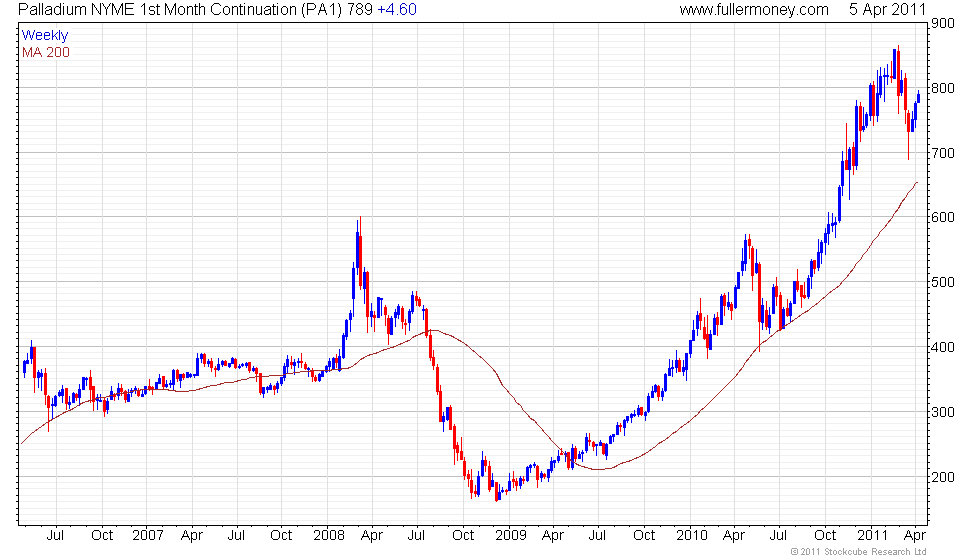Click the Oct label just before 2010
This screenshot has width=980, height=560.
click(x=644, y=536)
